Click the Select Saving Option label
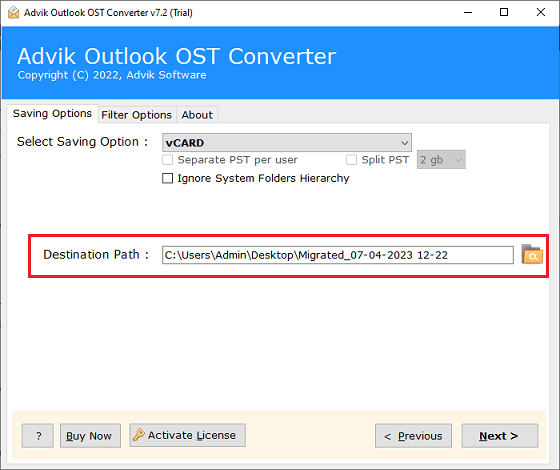 [82, 142]
